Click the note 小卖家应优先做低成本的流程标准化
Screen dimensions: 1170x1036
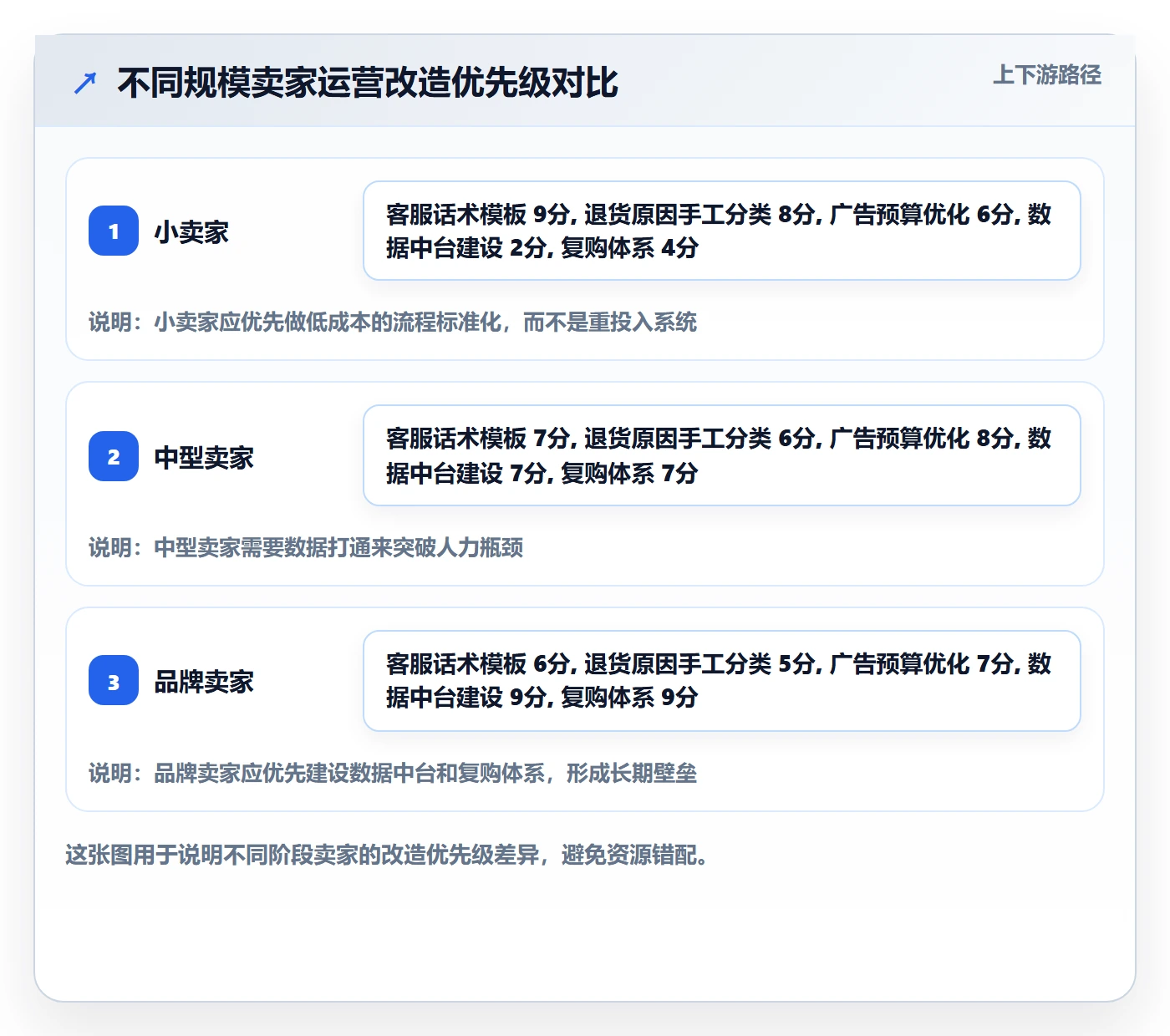(393, 322)
